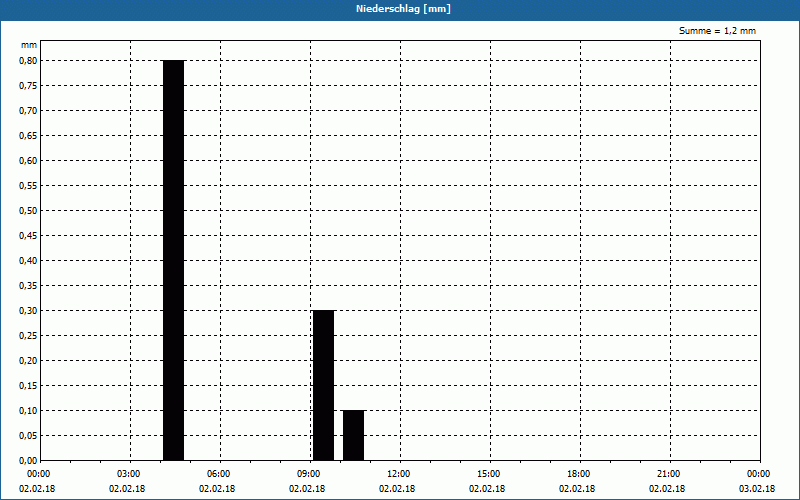Select the 0,80 mm precipitation bar

click(173, 260)
